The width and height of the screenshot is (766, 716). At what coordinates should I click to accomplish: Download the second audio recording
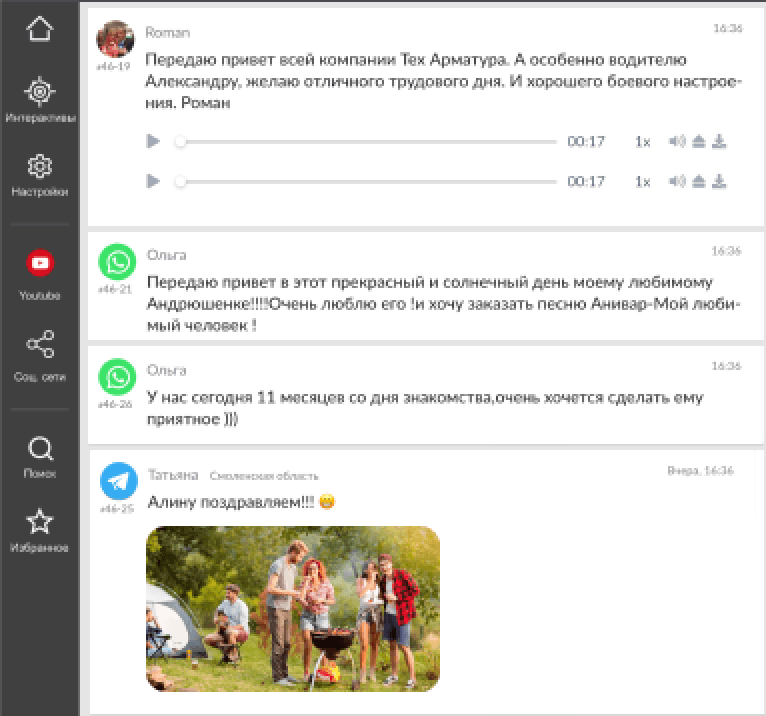719,182
